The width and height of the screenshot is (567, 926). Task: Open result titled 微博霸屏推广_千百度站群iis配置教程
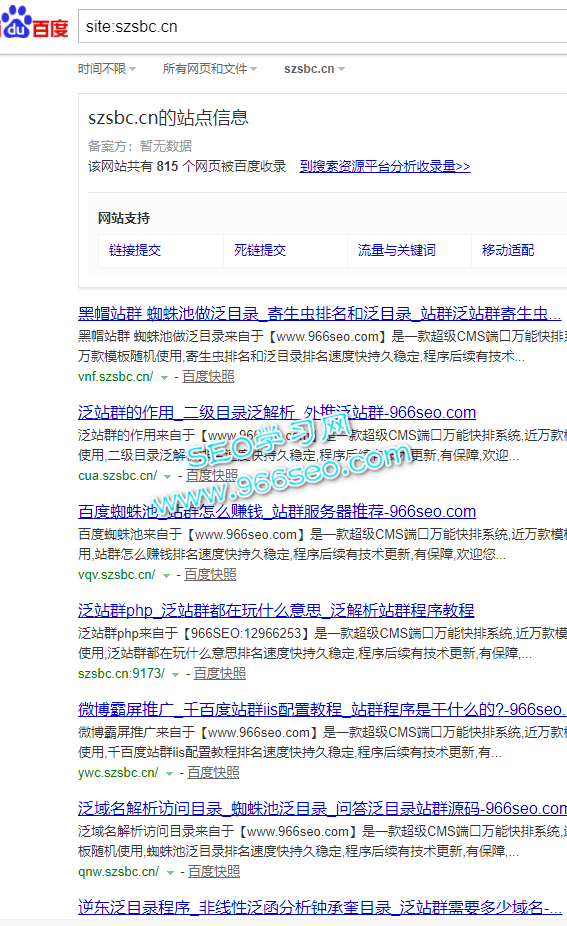pos(322,709)
